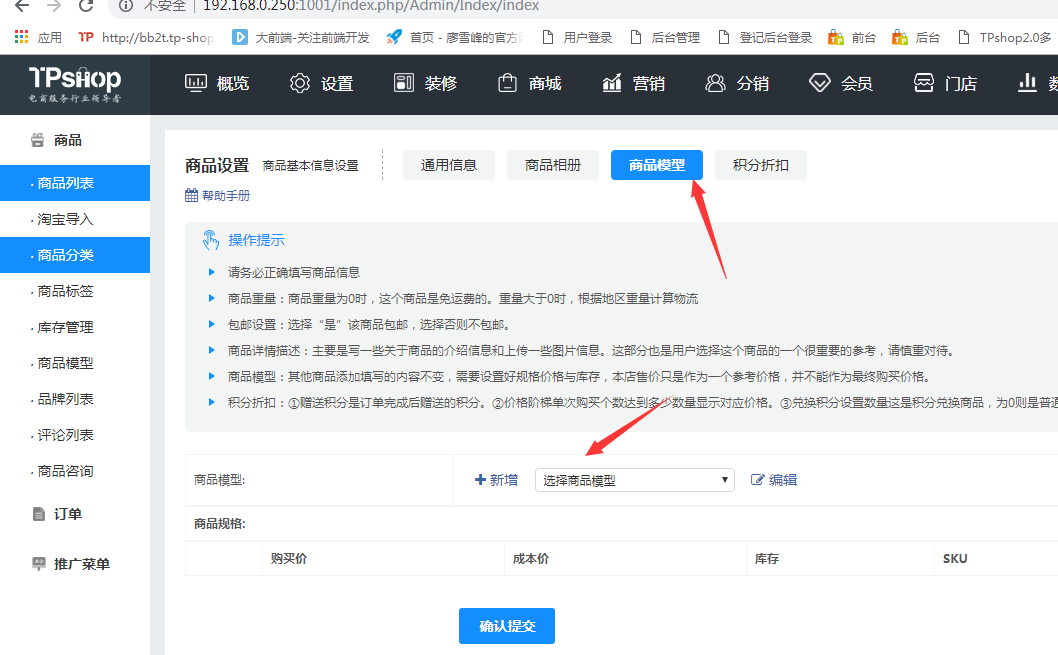Open 商城 using the shopping bag icon
The image size is (1058, 655).
pyautogui.click(x=508, y=83)
